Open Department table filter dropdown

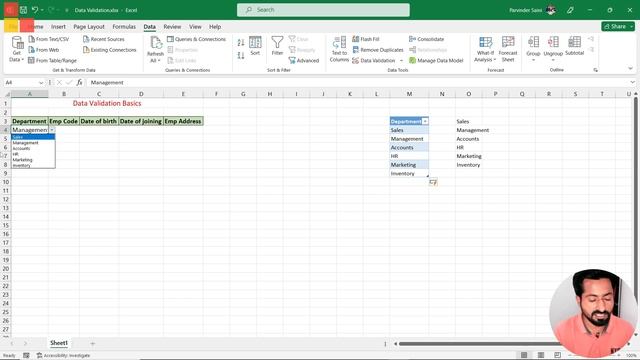[x=425, y=121]
